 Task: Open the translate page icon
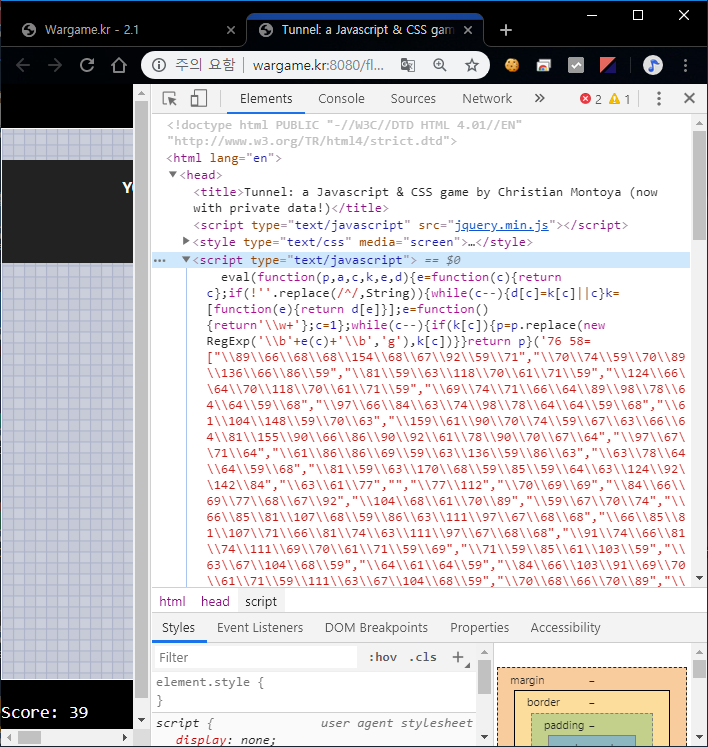[407, 65]
